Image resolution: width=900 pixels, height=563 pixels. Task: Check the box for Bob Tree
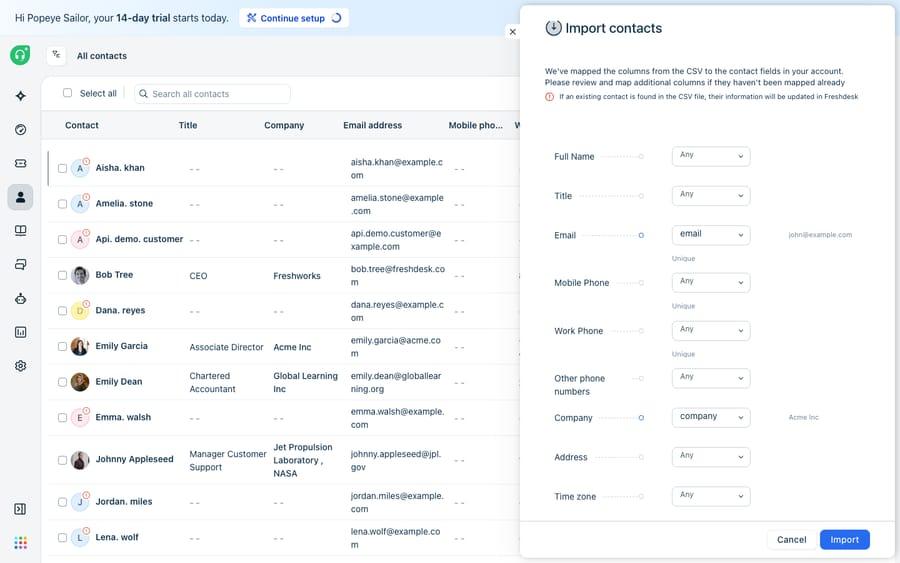coord(62,275)
